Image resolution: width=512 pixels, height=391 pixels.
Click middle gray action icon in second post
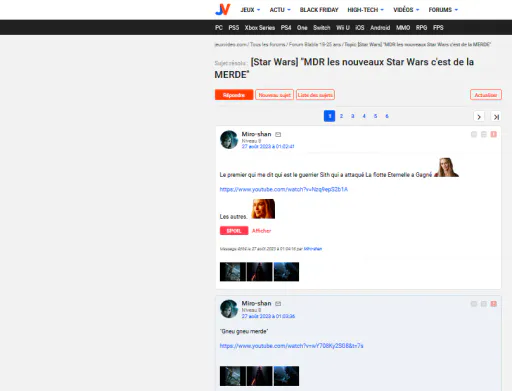click(484, 304)
